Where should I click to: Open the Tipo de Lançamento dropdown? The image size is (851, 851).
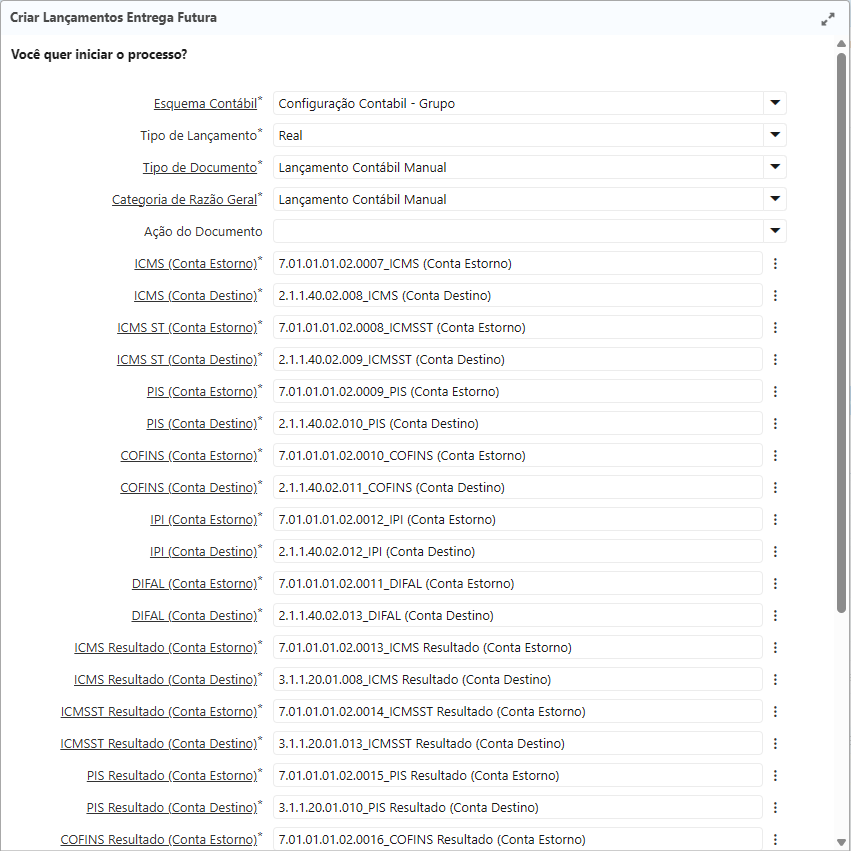[x=774, y=135]
